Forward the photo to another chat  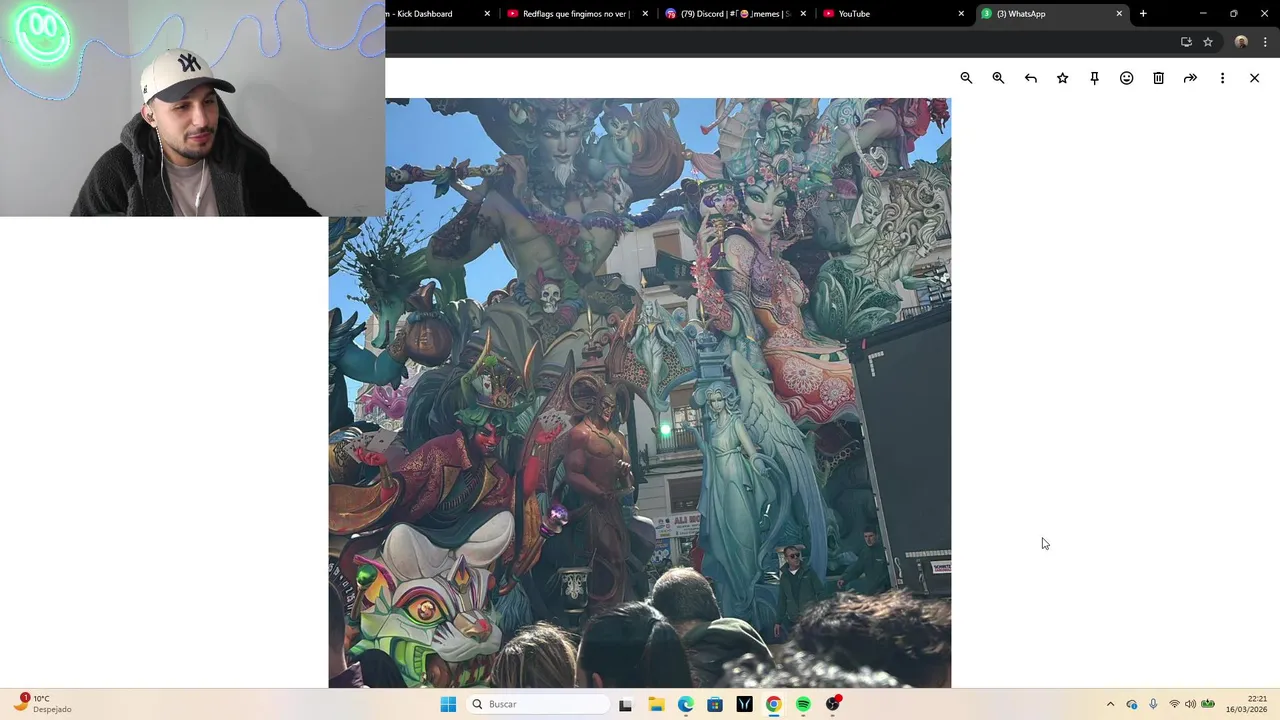click(x=1191, y=78)
